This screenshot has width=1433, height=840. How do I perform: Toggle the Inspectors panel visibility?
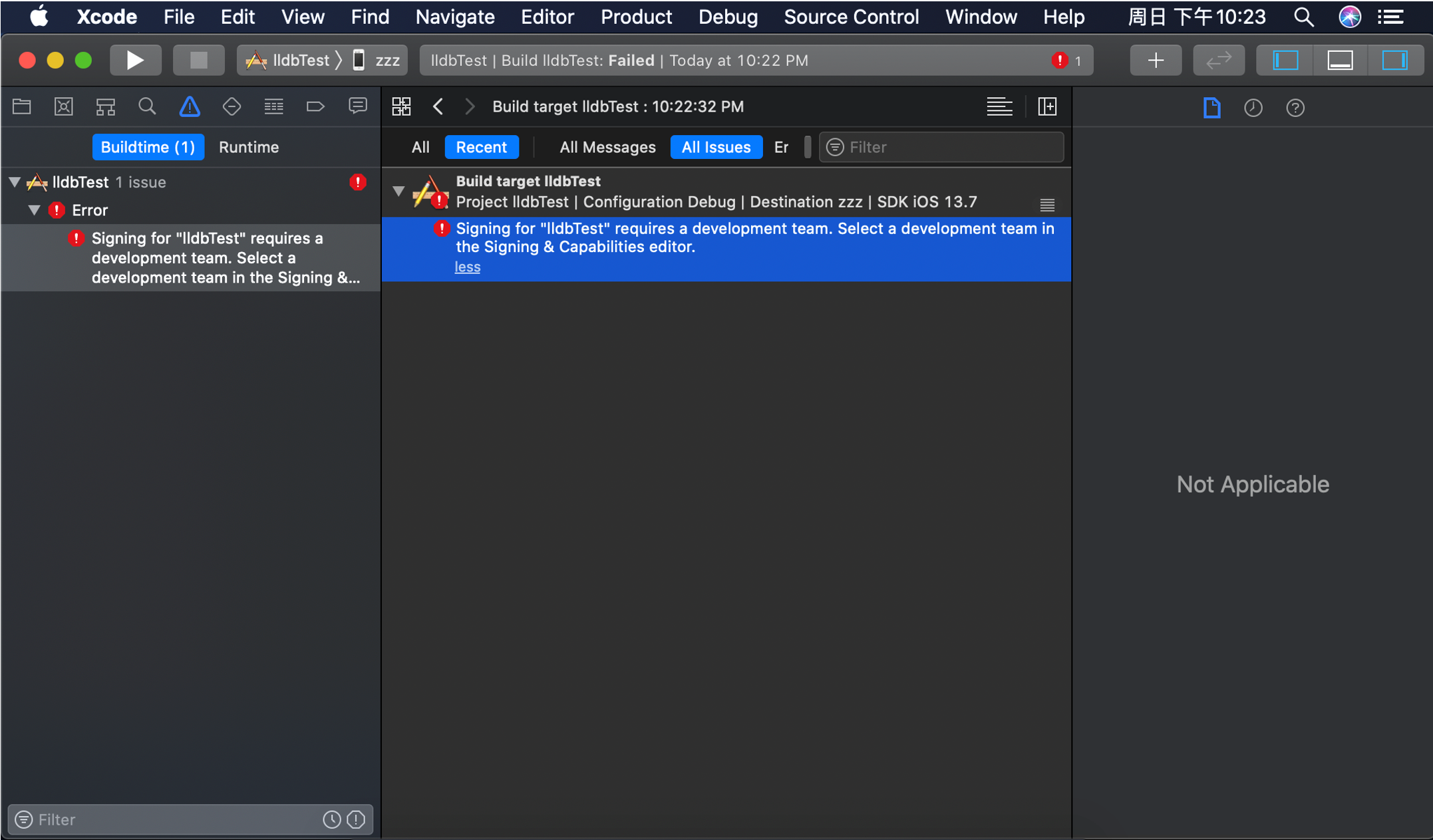point(1394,61)
